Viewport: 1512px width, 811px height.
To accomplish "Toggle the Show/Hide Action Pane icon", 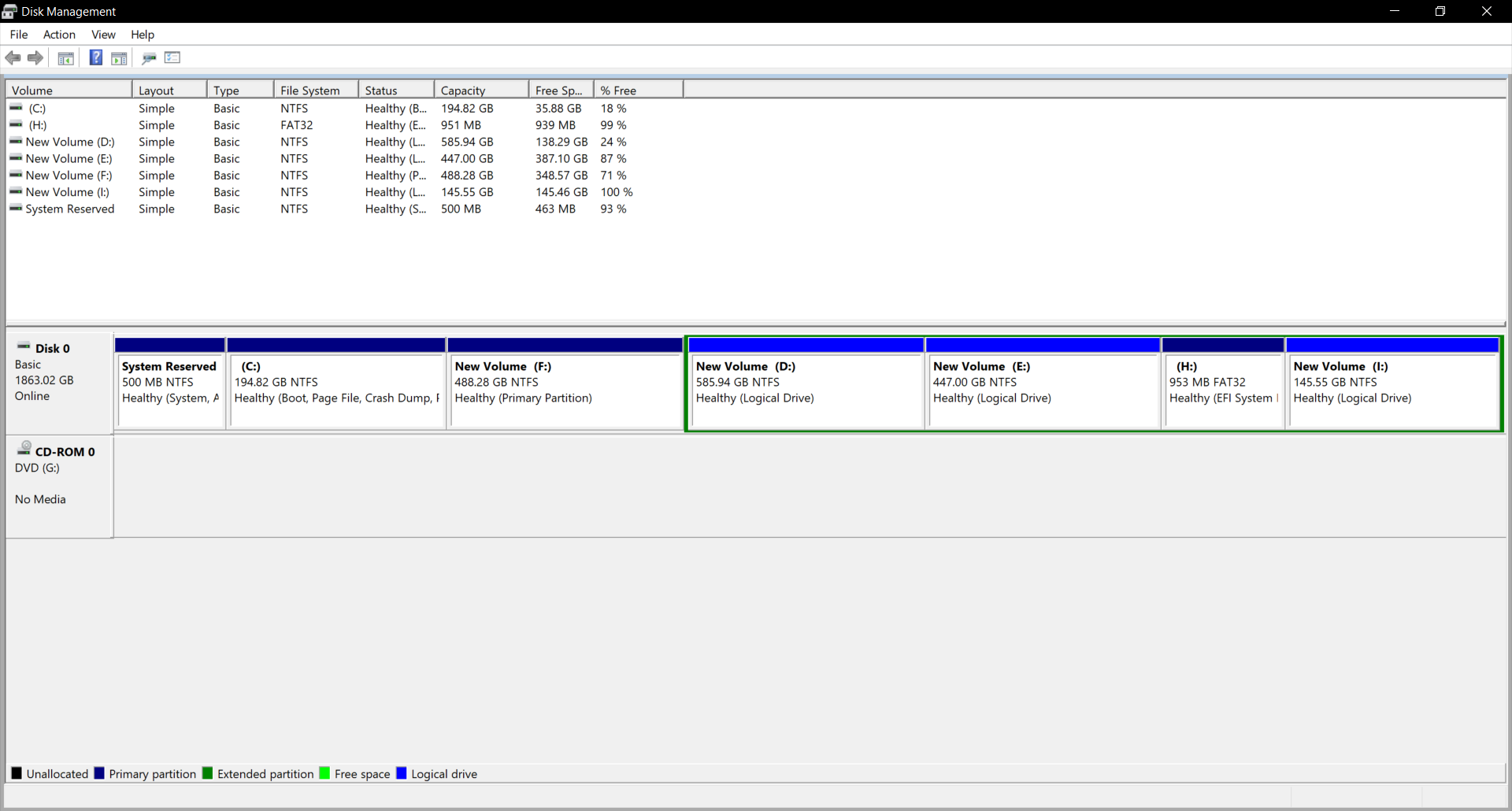I will point(119,57).
